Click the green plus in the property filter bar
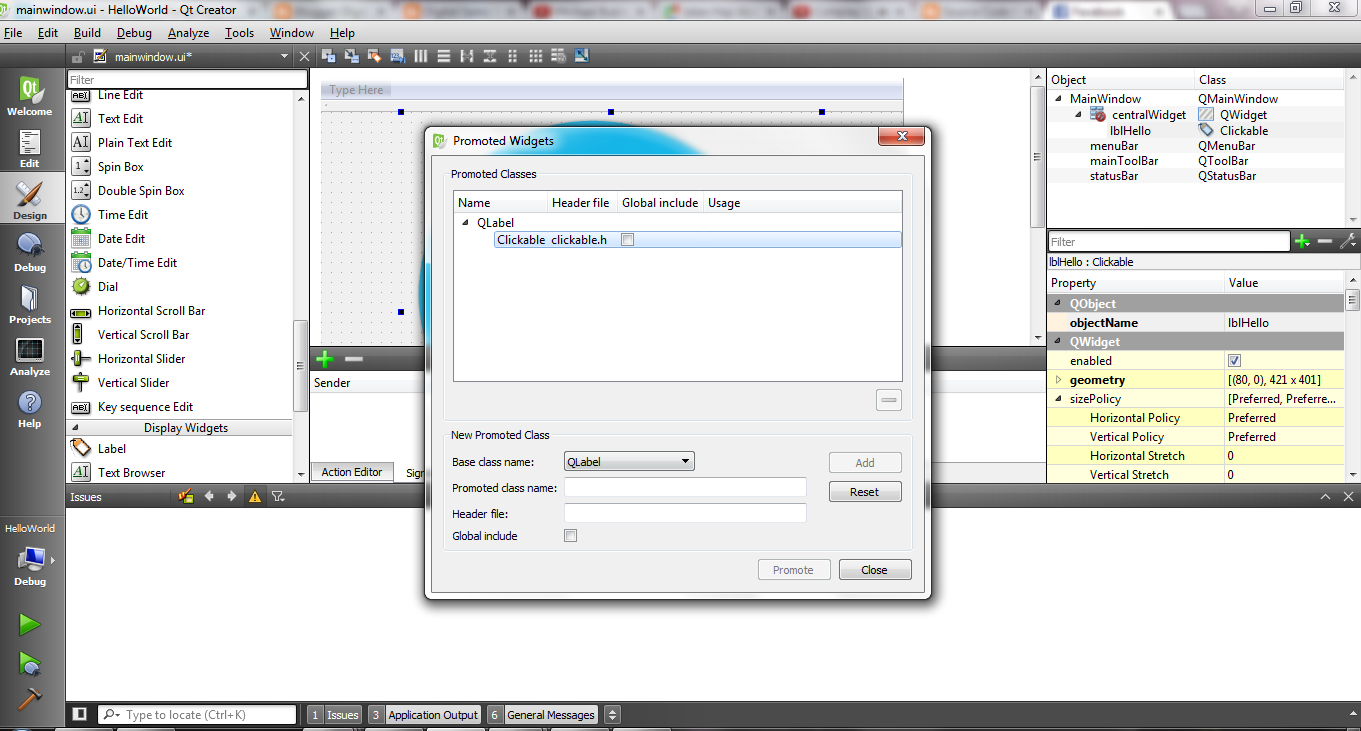This screenshot has width=1361, height=731. coord(1303,241)
